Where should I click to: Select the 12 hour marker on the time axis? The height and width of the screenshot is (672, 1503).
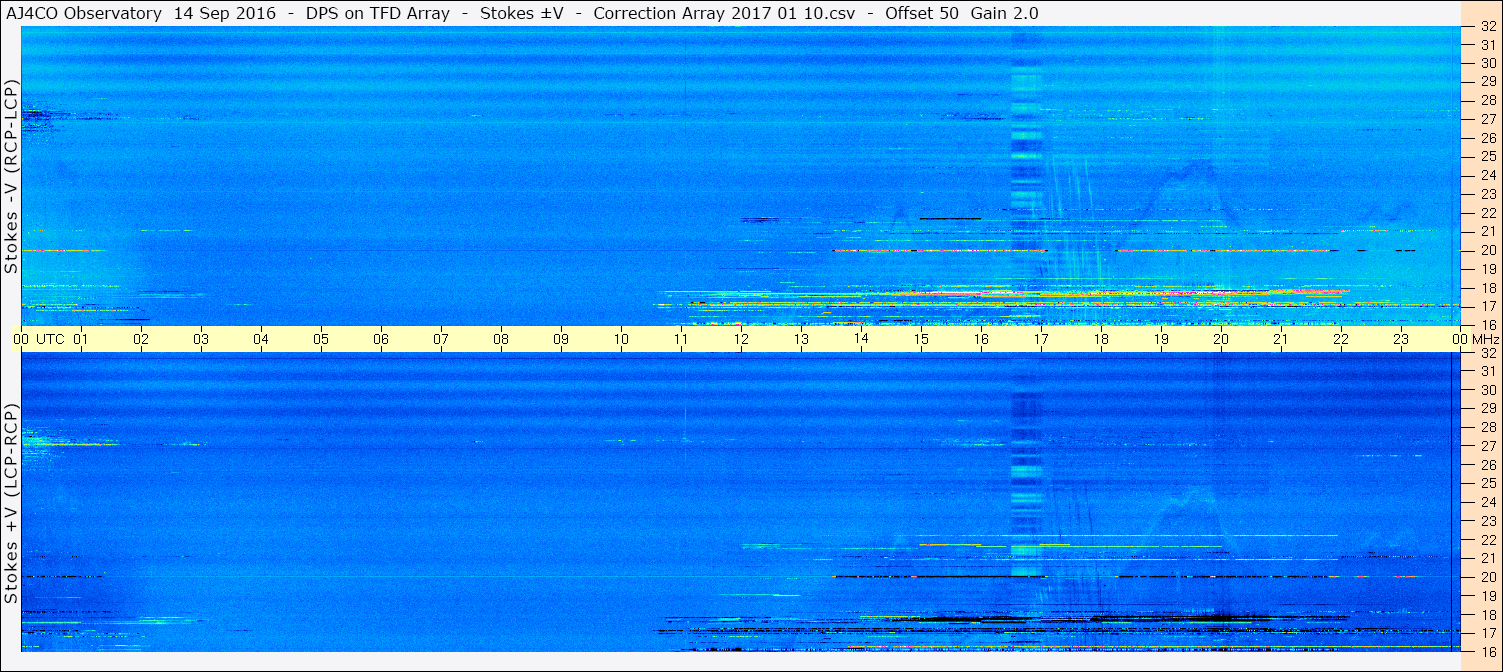point(741,339)
